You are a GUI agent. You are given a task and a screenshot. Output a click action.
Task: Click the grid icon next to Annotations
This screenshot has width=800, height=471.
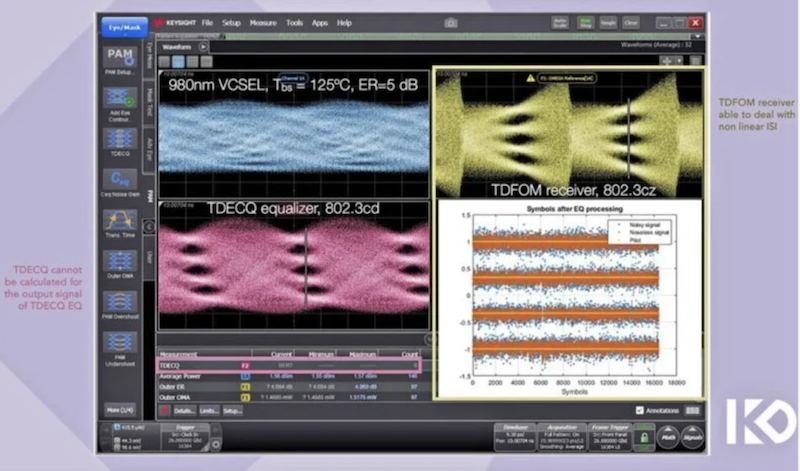click(x=692, y=410)
